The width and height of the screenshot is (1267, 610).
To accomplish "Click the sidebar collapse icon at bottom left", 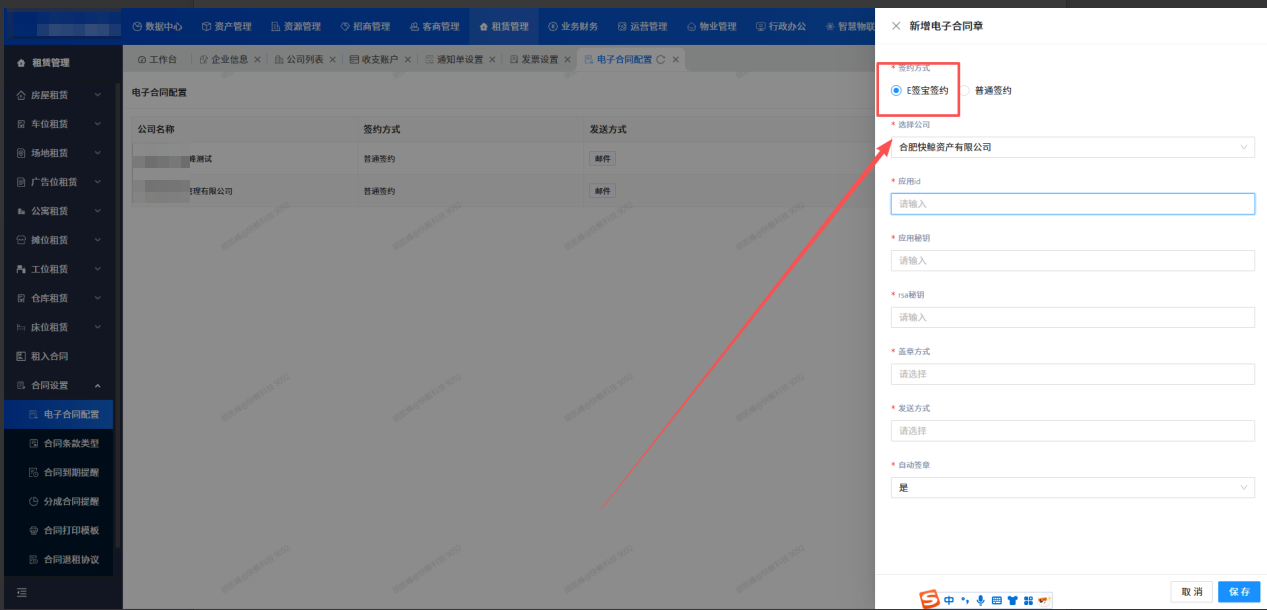I will [x=21, y=592].
